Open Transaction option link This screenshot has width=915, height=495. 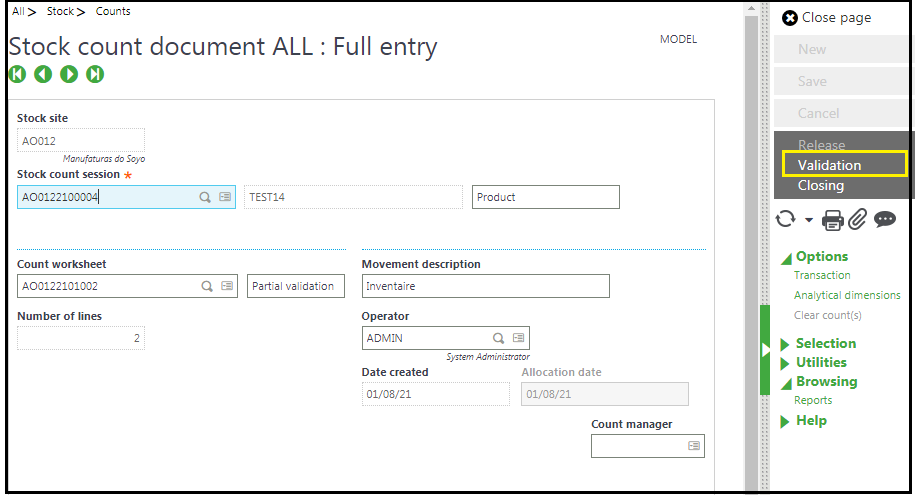click(822, 275)
